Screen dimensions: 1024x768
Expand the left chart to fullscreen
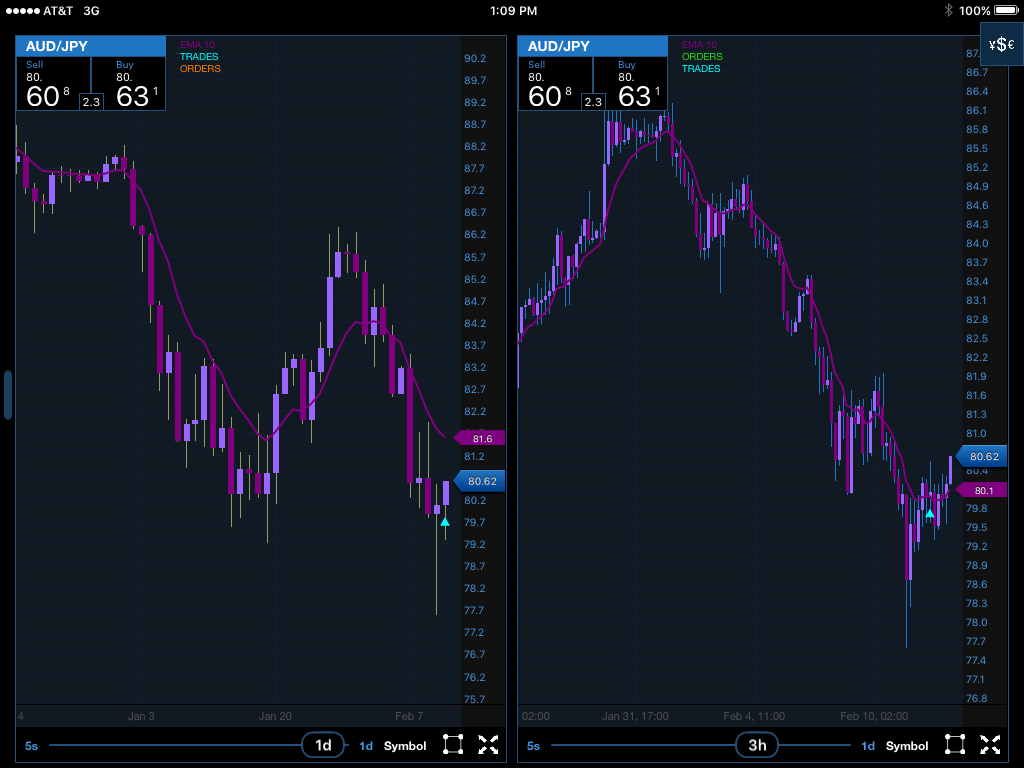[488, 745]
